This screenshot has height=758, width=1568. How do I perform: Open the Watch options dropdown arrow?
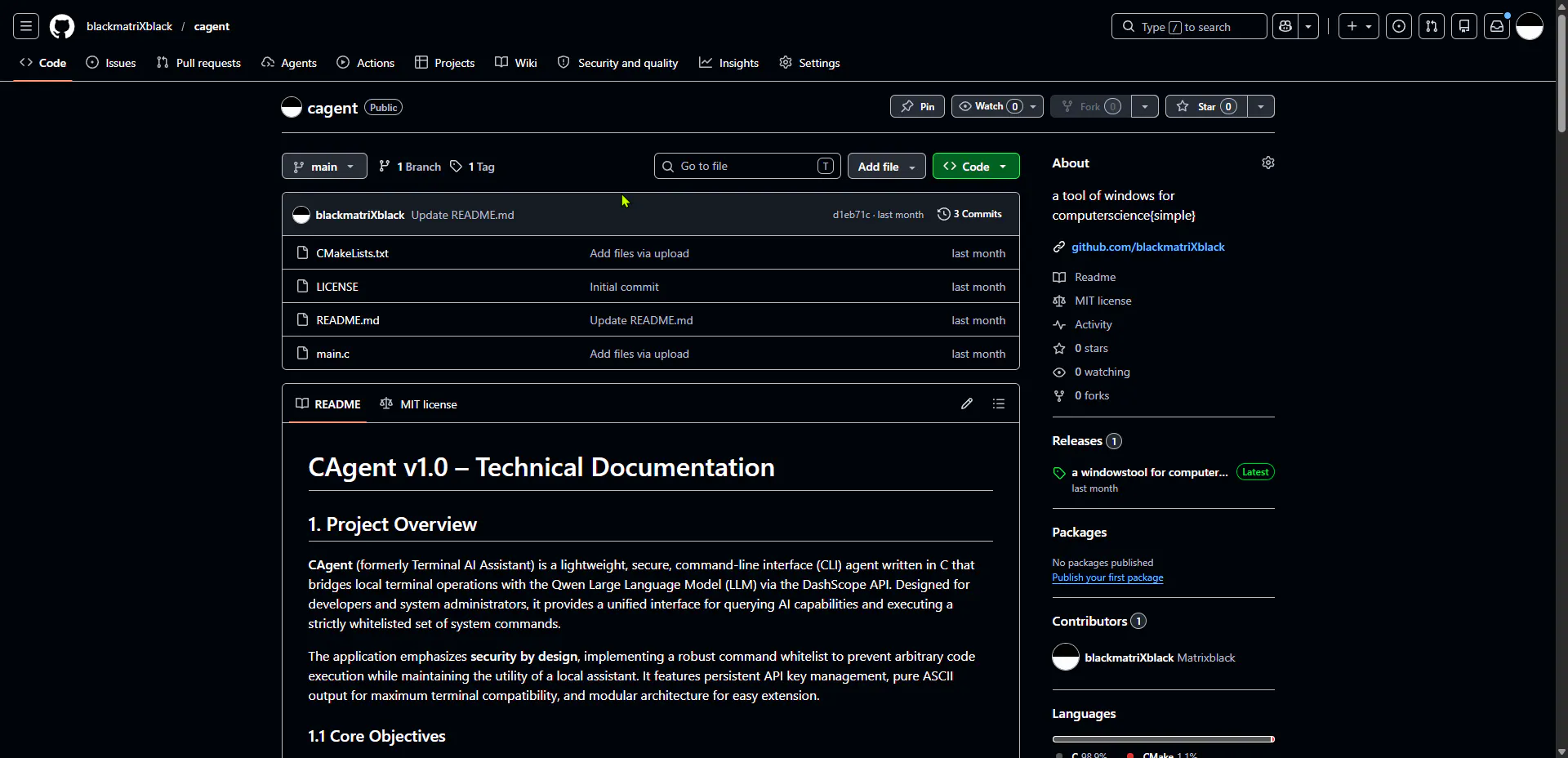pyautogui.click(x=1034, y=106)
